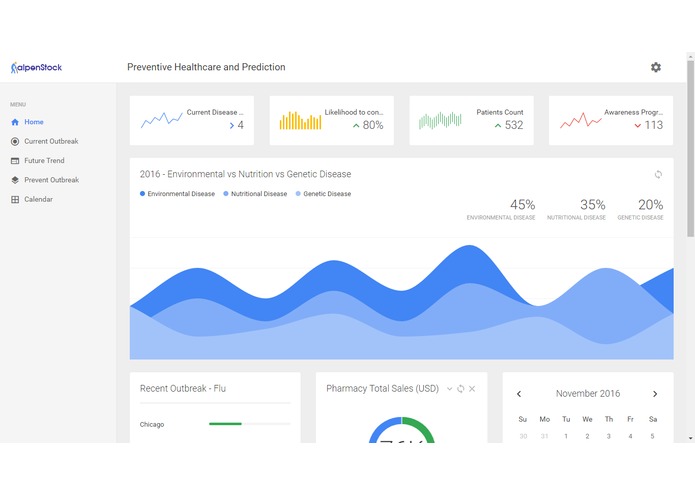Screen dimensions: 695x494
Task: Click the Recent Outbreak - Flu heading
Action: click(x=183, y=389)
